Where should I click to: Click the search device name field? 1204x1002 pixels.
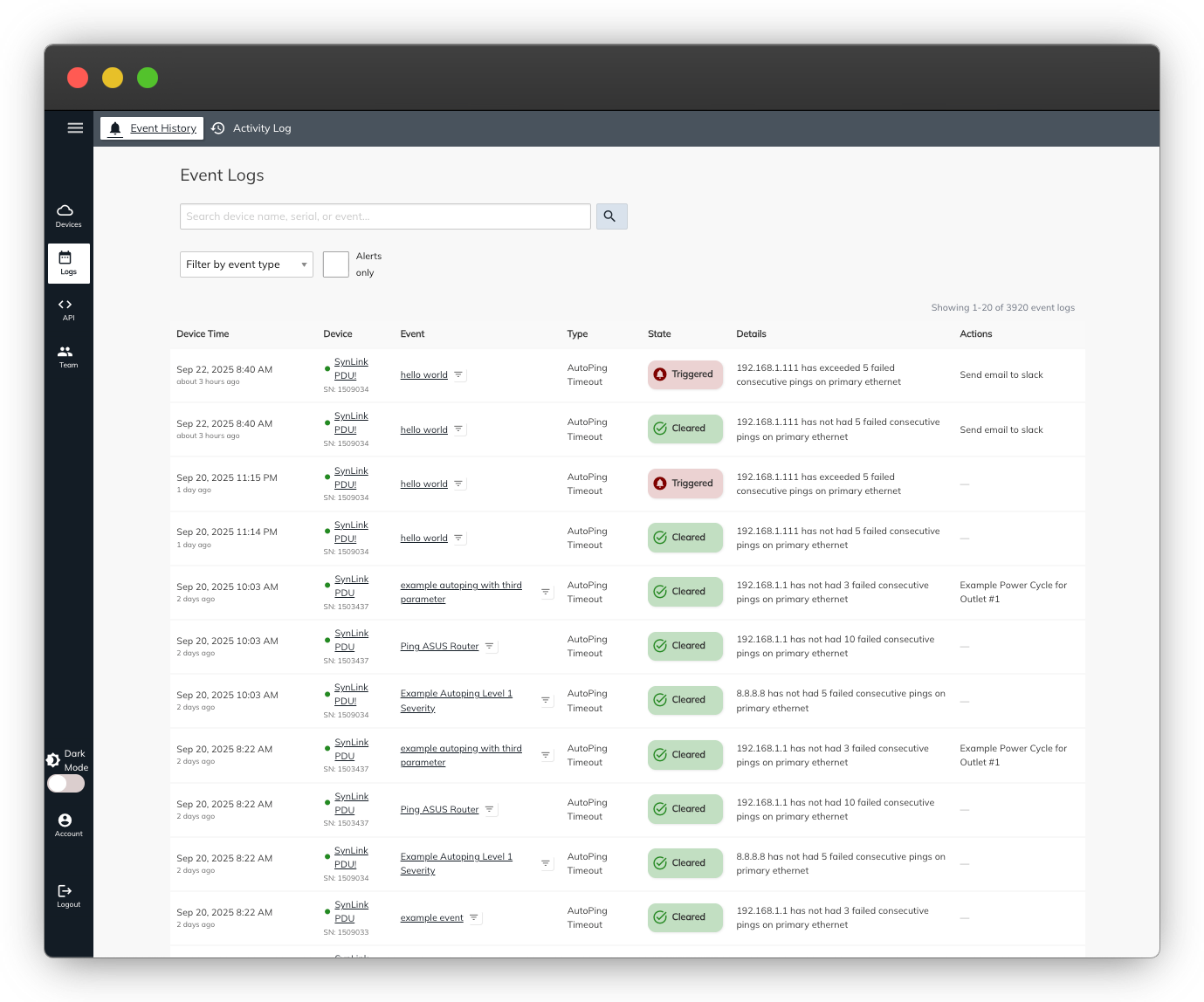(385, 216)
